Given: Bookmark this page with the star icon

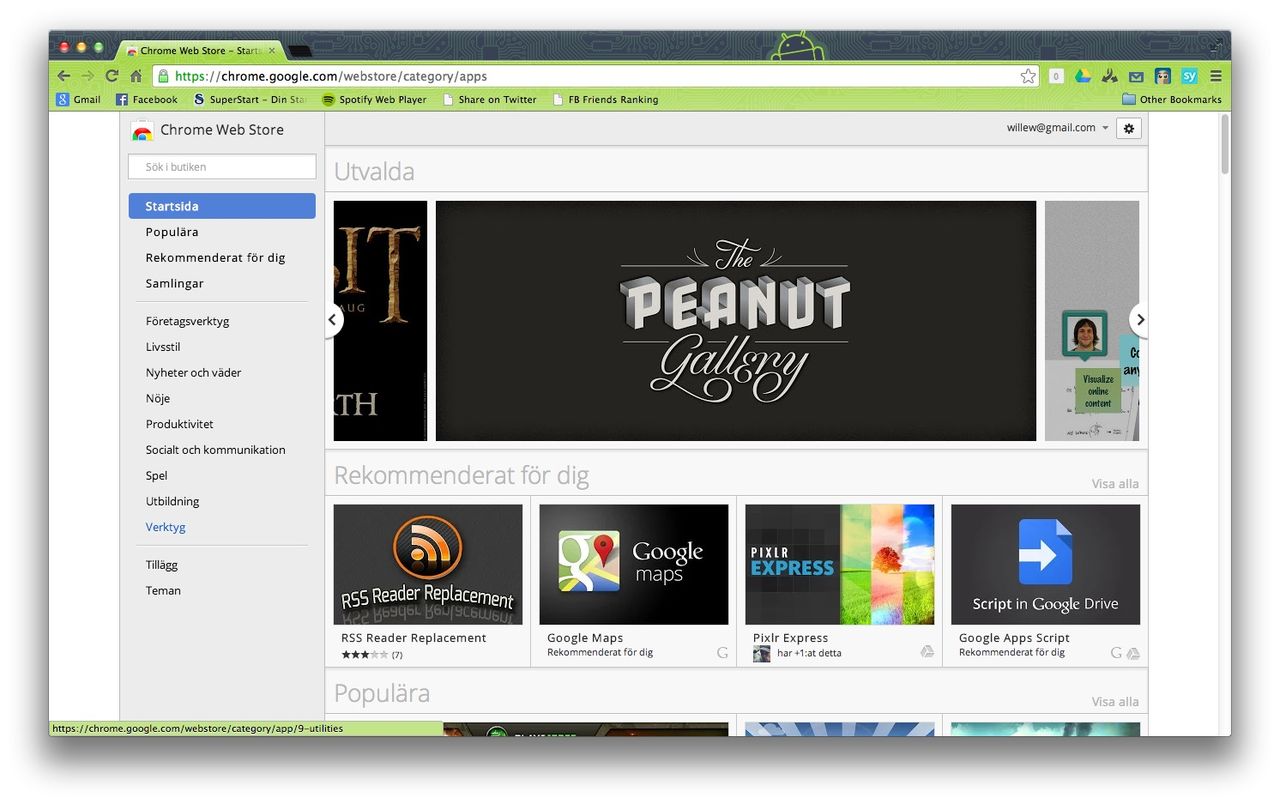Looking at the screenshot, I should coord(1028,76).
